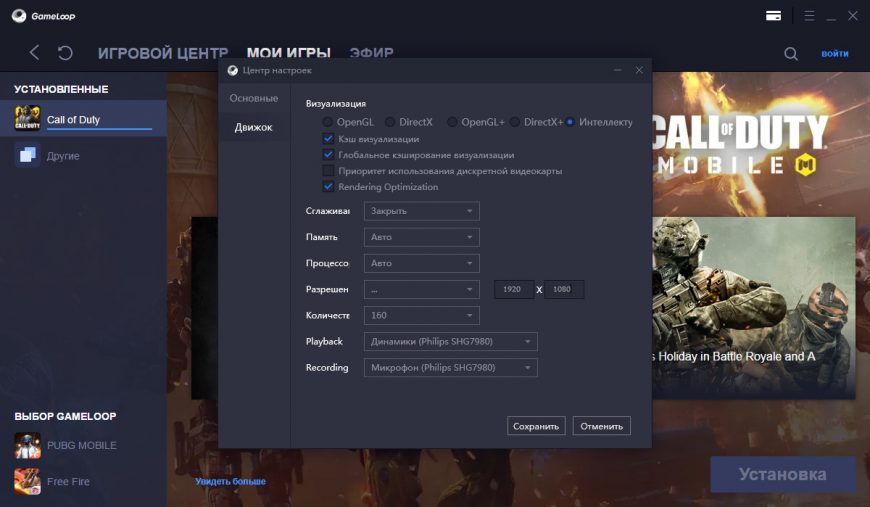Open the Recording microphone dropdown
This screenshot has height=507, width=870.
[450, 367]
